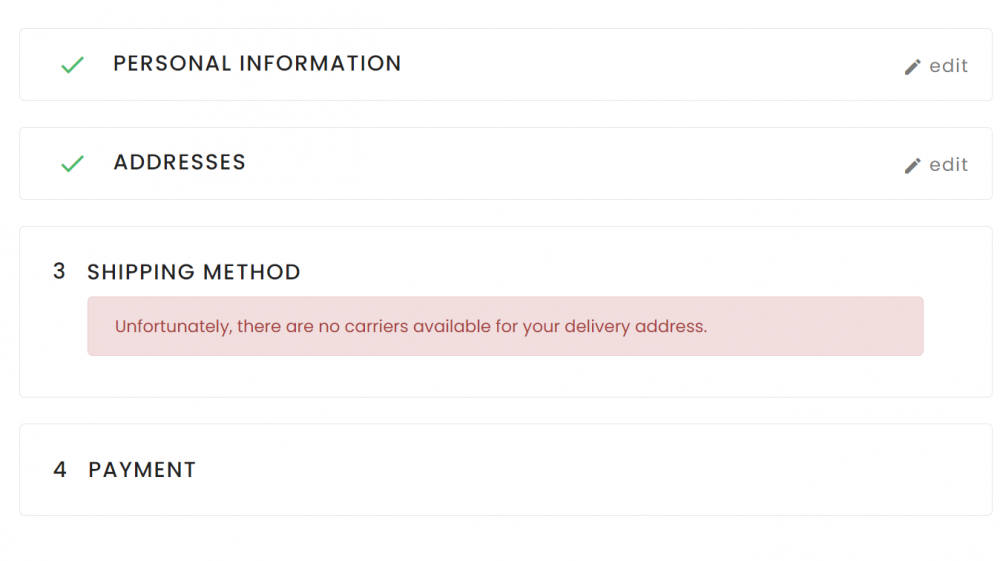This screenshot has width=1000, height=561.
Task: Expand the Personal Information step heading
Action: click(257, 64)
